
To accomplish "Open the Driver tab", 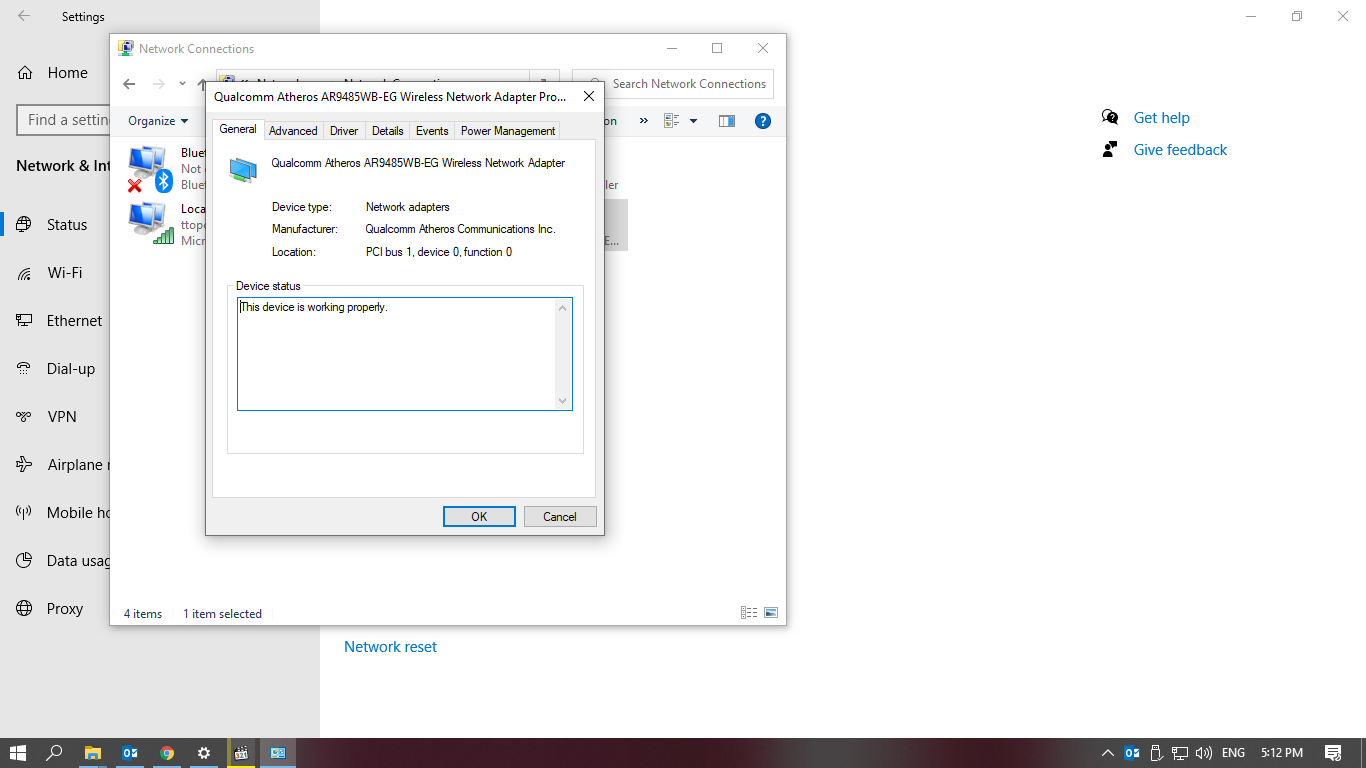I will point(344,131).
